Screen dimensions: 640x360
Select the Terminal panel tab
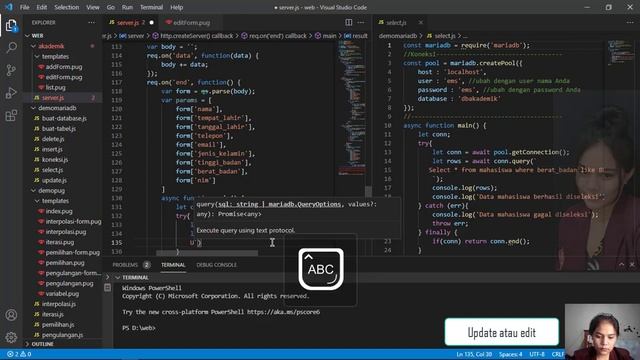click(173, 265)
